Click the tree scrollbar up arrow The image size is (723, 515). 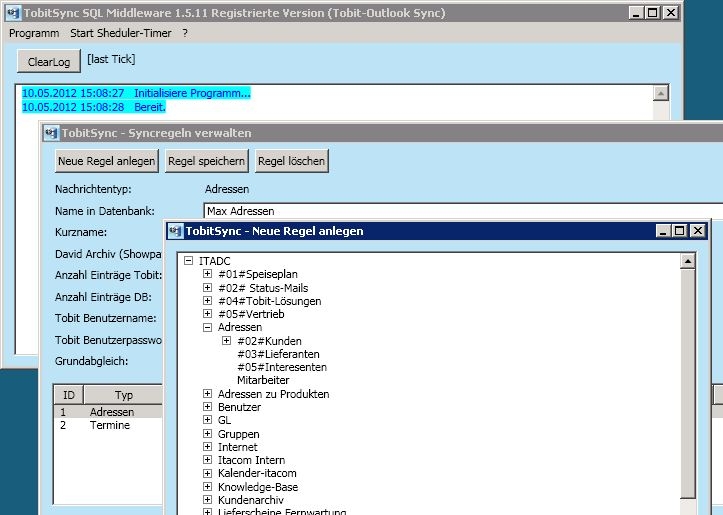[687, 261]
